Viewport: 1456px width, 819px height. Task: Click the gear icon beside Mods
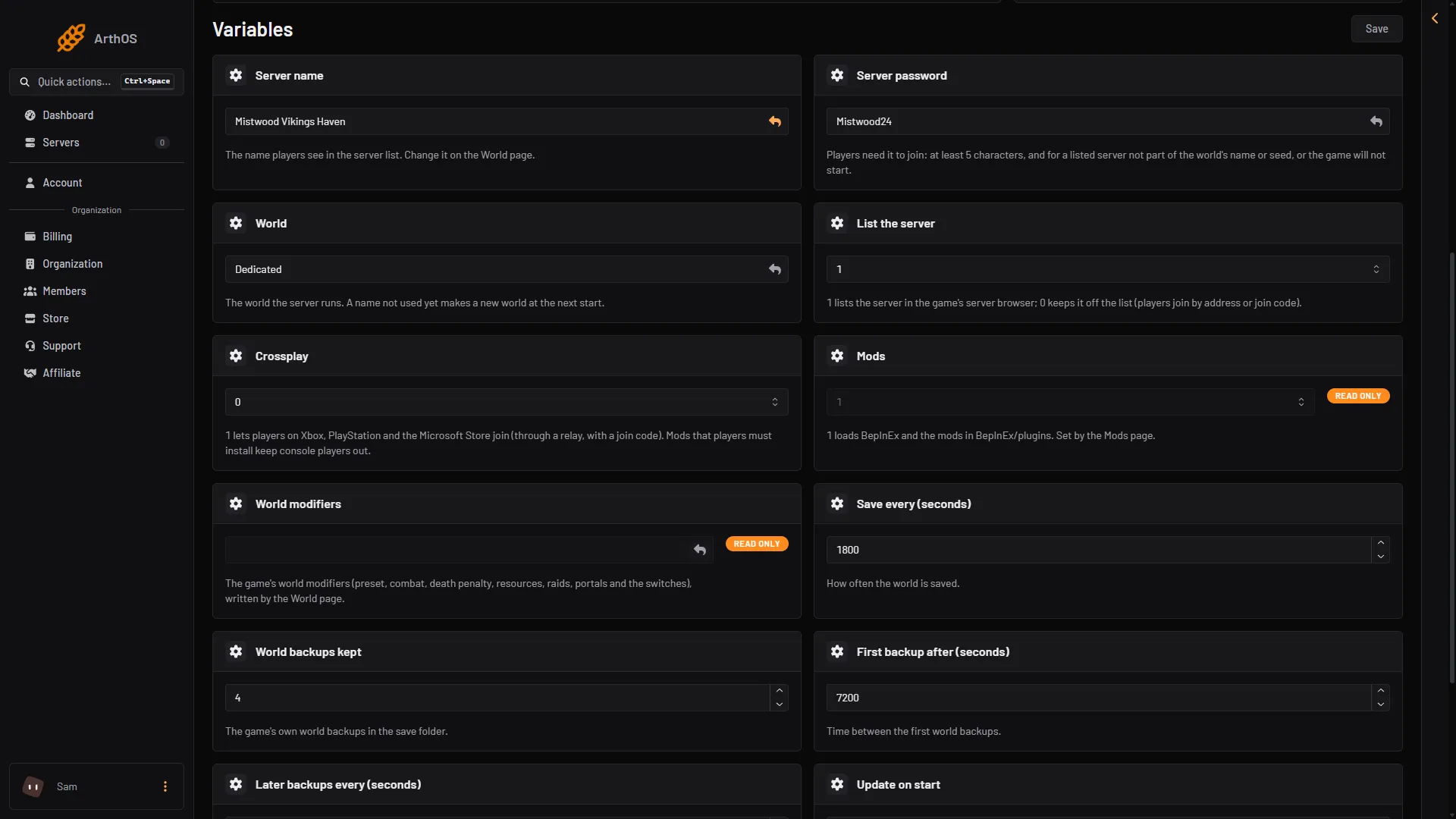[837, 356]
